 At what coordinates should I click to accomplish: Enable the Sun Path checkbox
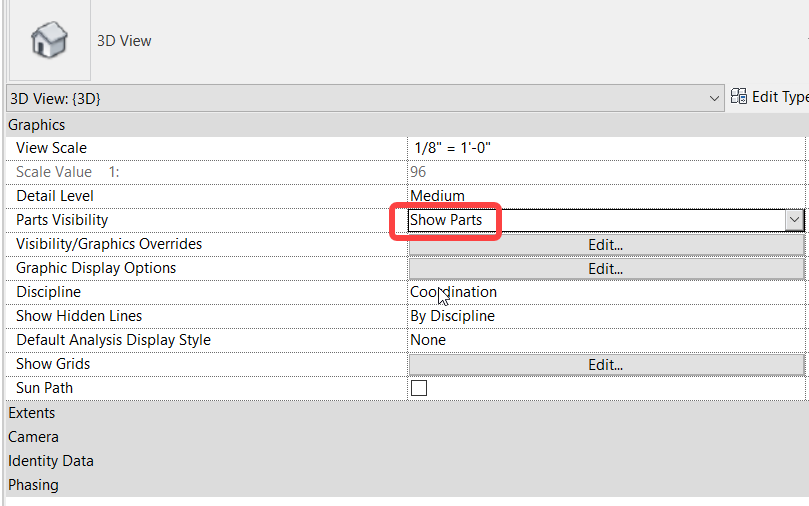(x=419, y=388)
